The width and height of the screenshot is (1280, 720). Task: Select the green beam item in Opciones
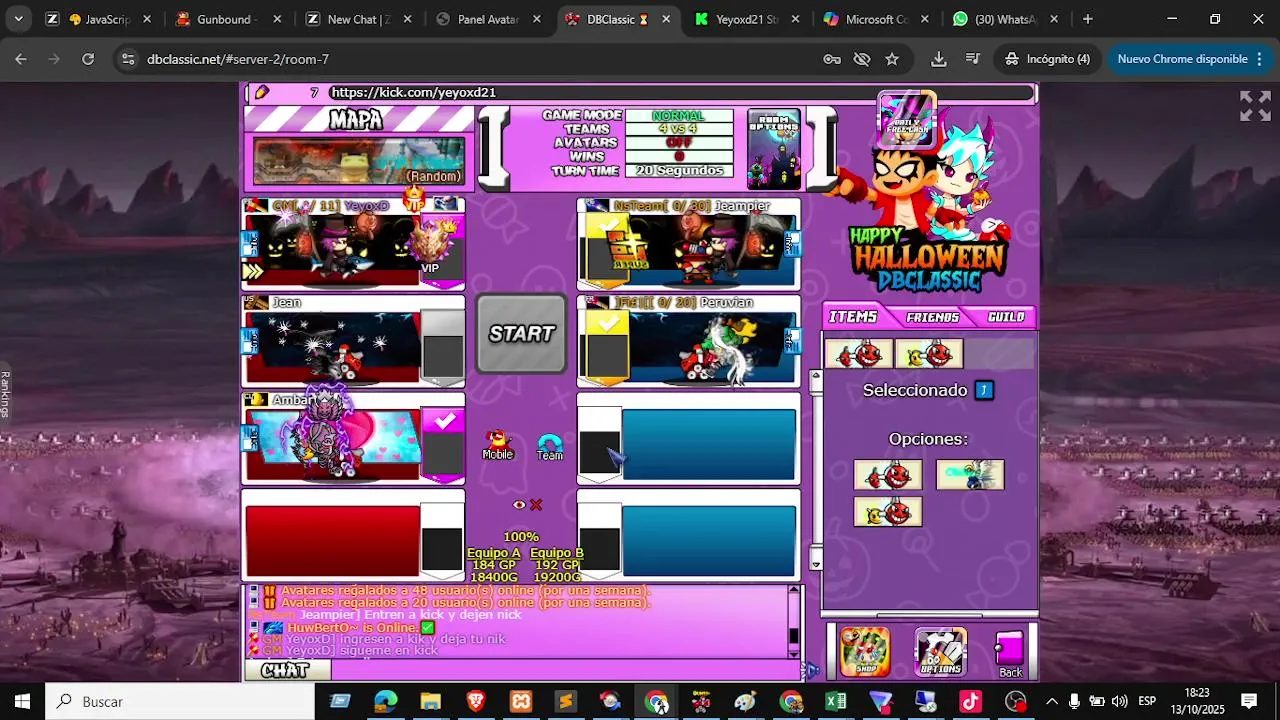pos(970,475)
